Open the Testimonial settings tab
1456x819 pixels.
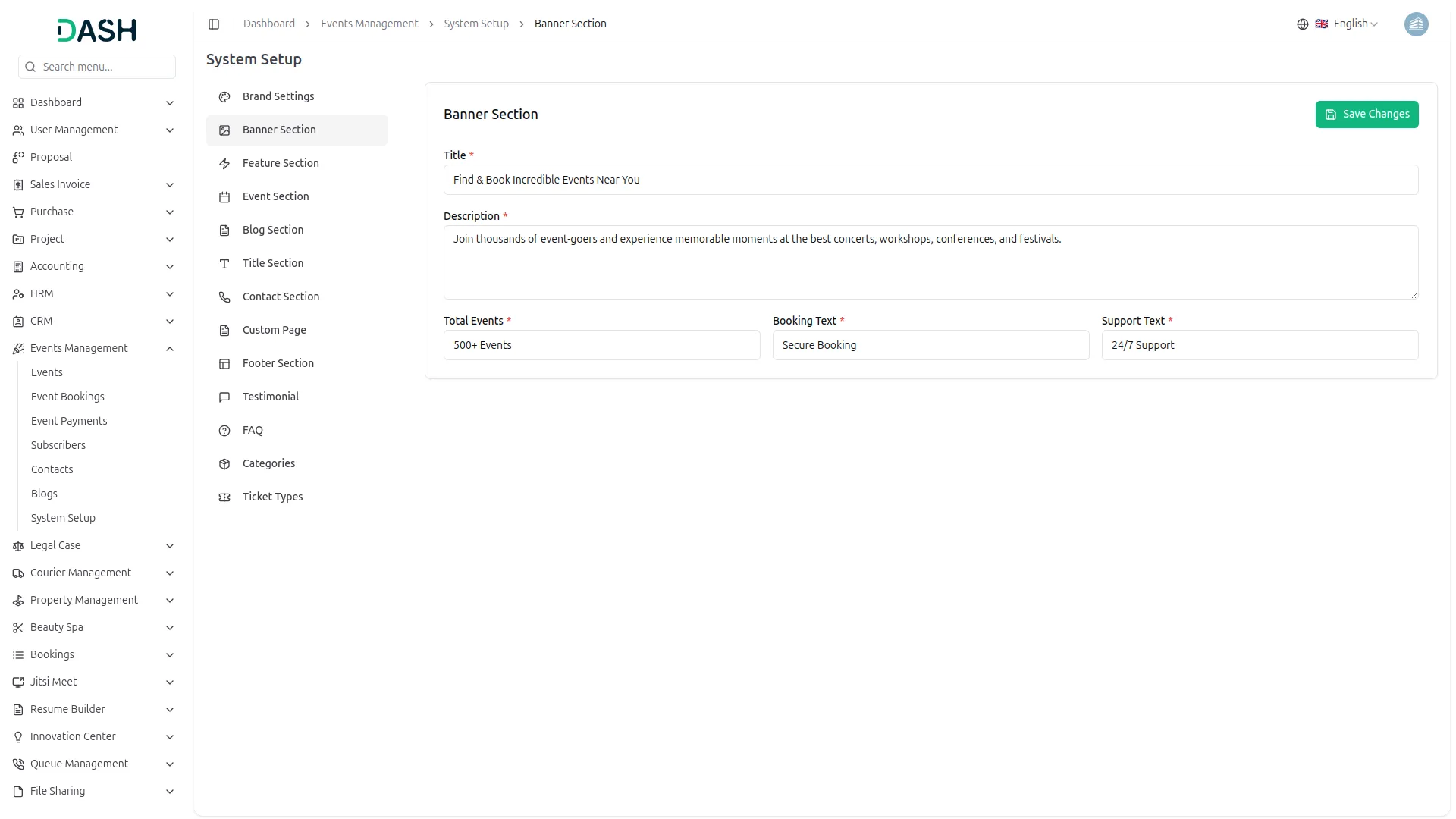click(x=271, y=397)
